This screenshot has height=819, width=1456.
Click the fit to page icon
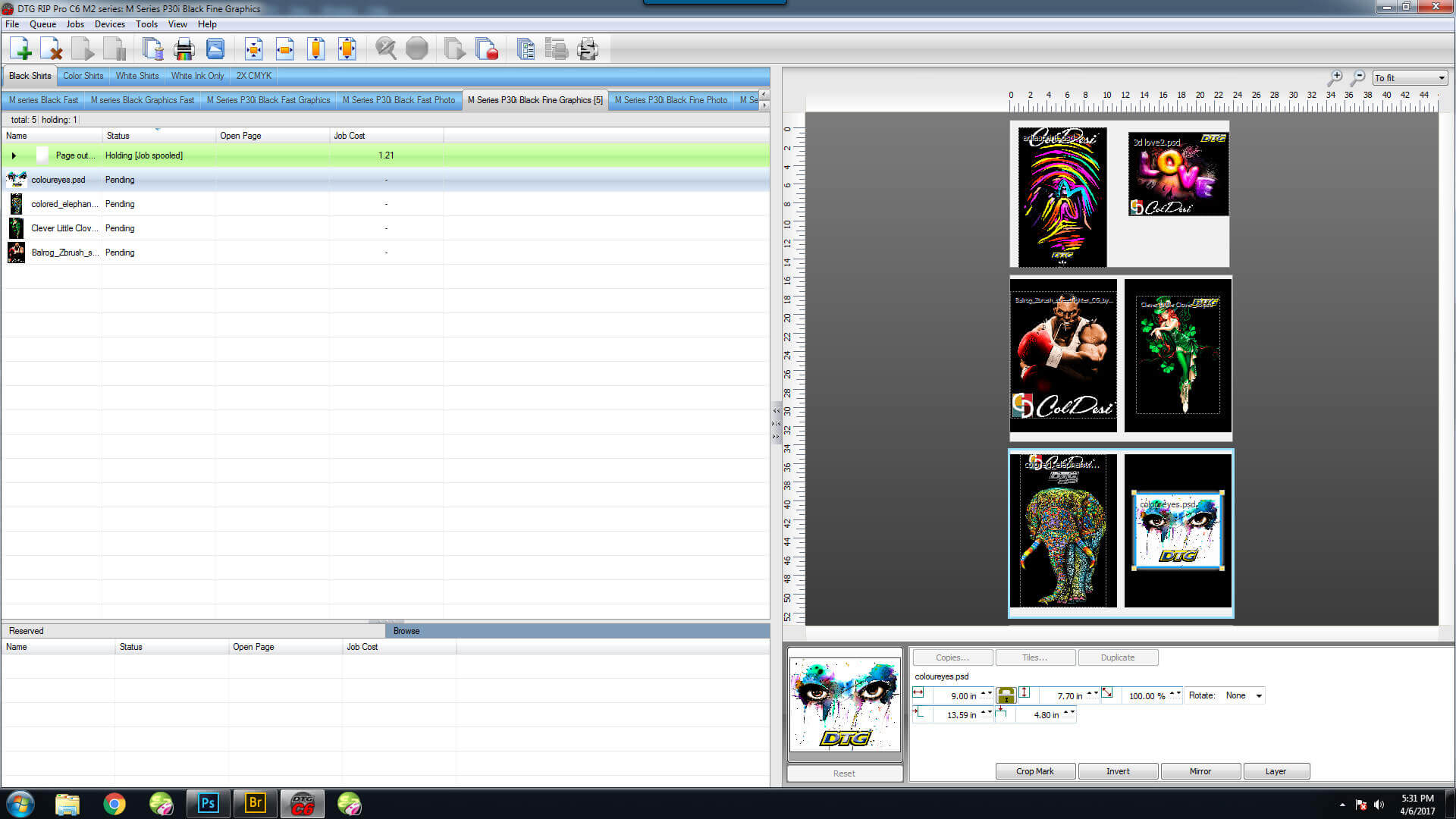(347, 49)
